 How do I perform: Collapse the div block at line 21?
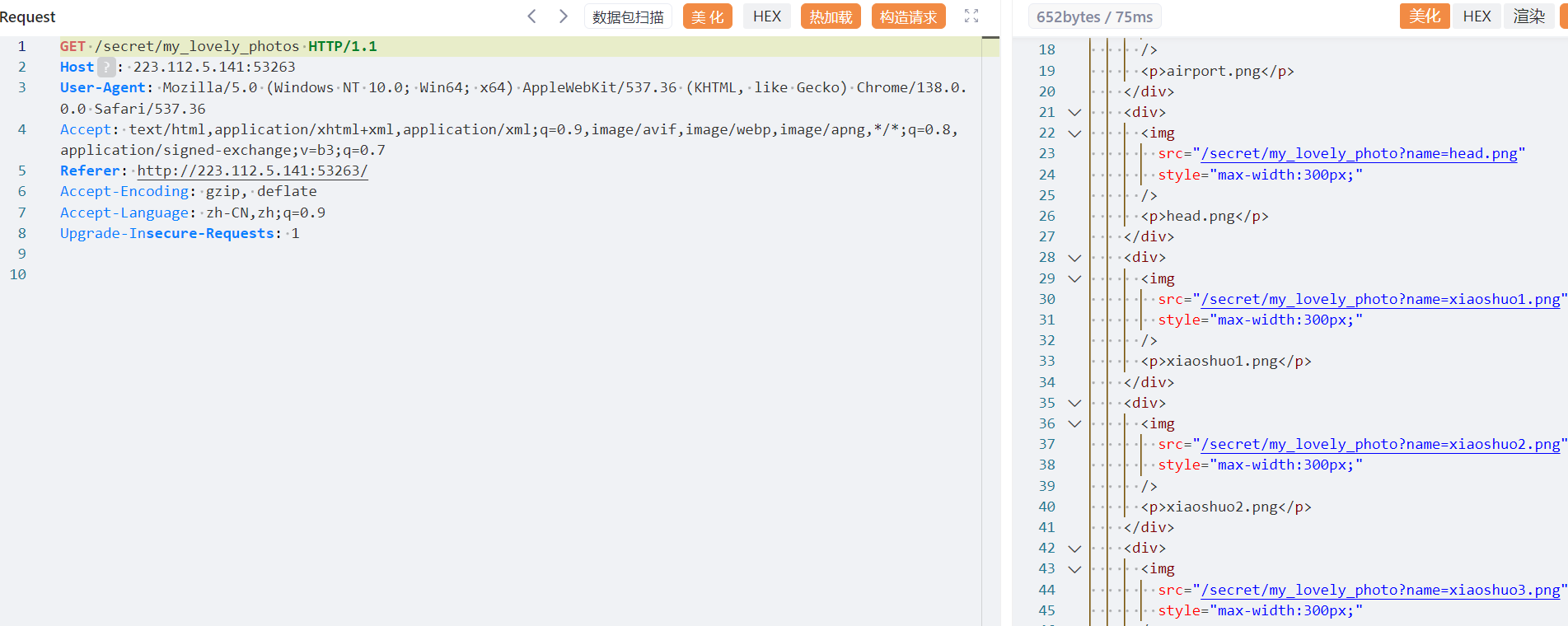coord(1074,112)
